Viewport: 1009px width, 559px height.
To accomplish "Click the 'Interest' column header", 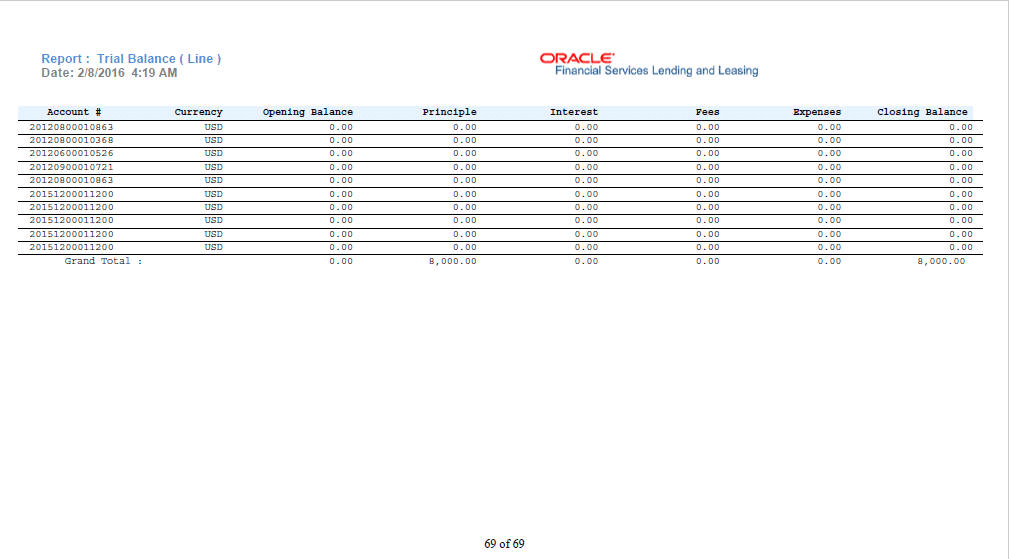I will [574, 112].
